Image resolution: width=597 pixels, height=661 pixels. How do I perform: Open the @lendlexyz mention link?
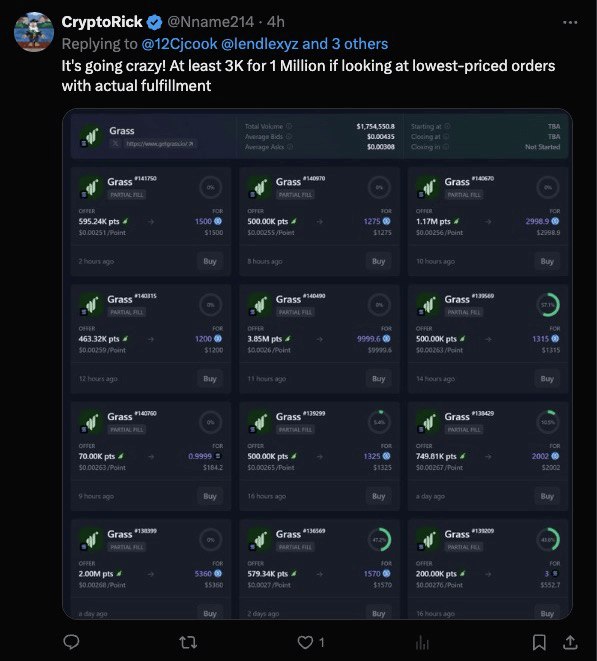(x=259, y=44)
